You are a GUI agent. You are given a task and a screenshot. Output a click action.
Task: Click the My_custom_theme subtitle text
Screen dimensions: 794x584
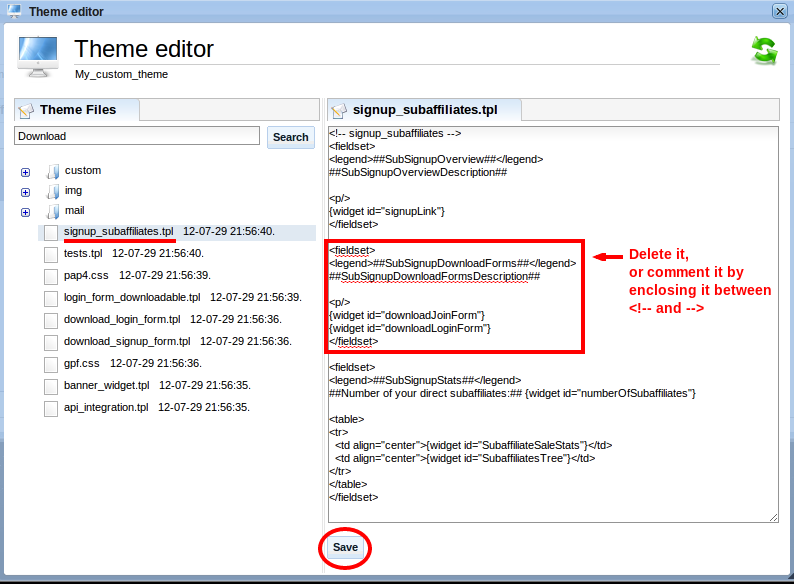coord(122,74)
